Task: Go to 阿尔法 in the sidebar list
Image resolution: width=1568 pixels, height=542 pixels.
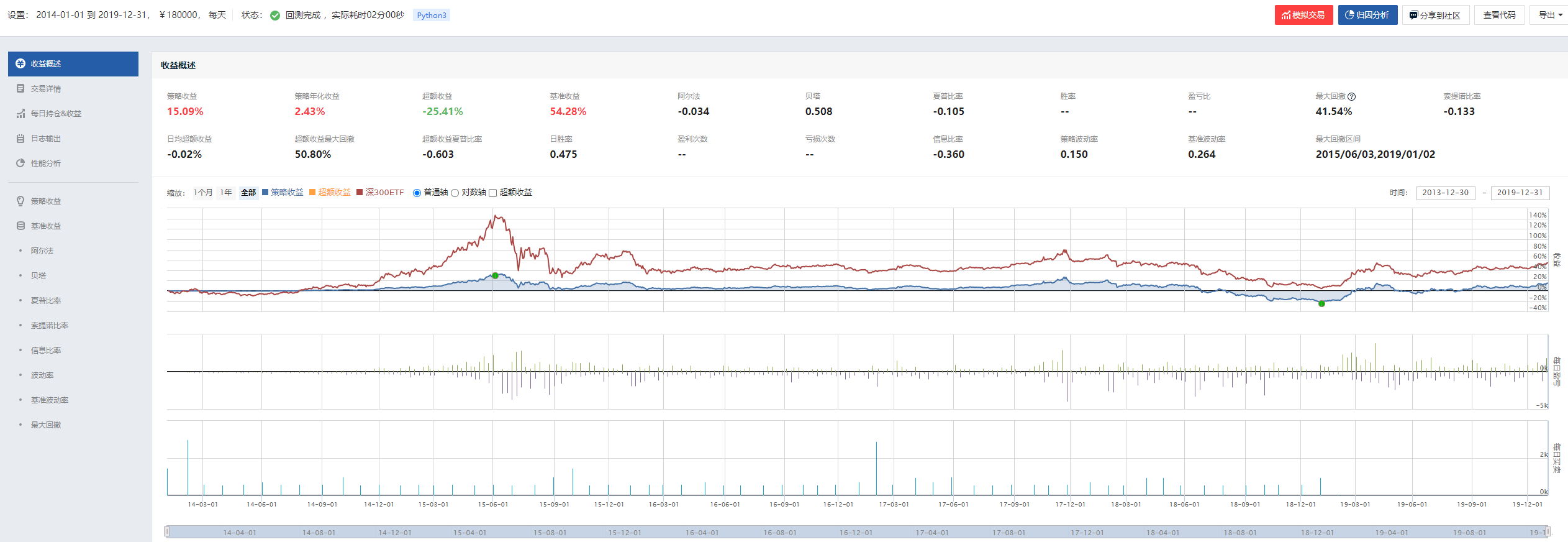Action: 42,251
